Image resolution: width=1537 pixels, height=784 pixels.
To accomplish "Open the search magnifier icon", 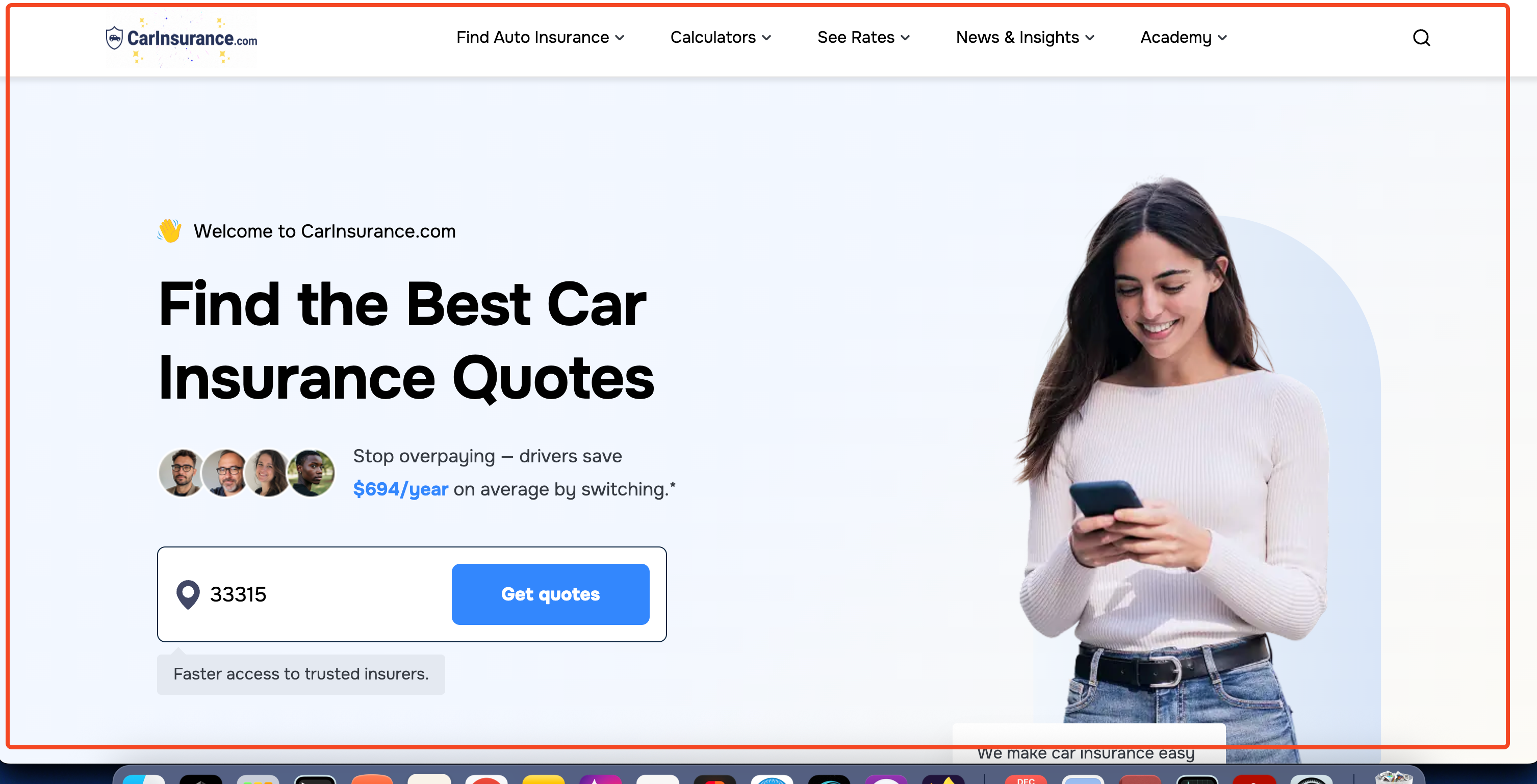I will [1422, 38].
